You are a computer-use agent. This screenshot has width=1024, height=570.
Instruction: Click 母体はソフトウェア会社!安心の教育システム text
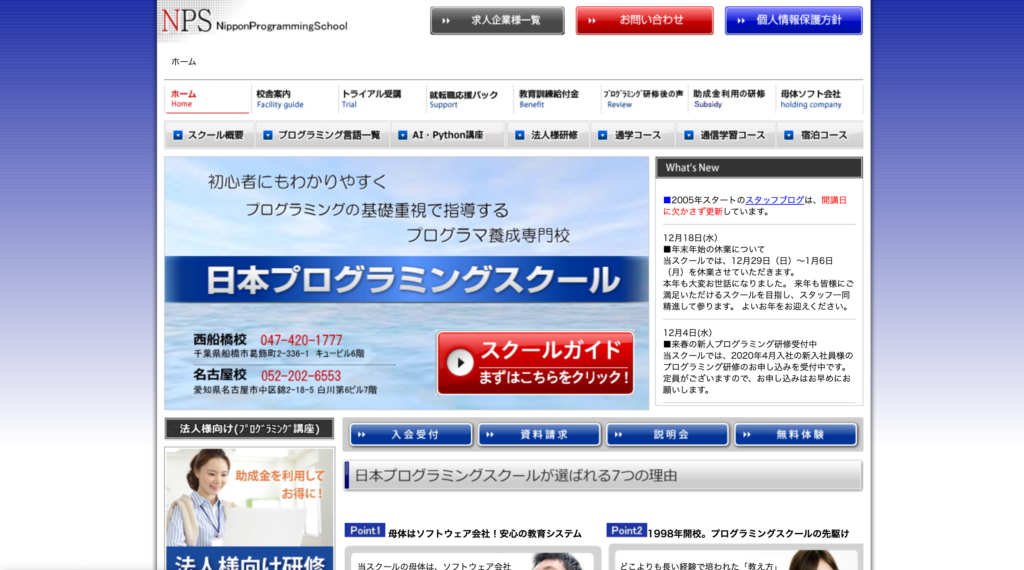pyautogui.click(x=485, y=533)
